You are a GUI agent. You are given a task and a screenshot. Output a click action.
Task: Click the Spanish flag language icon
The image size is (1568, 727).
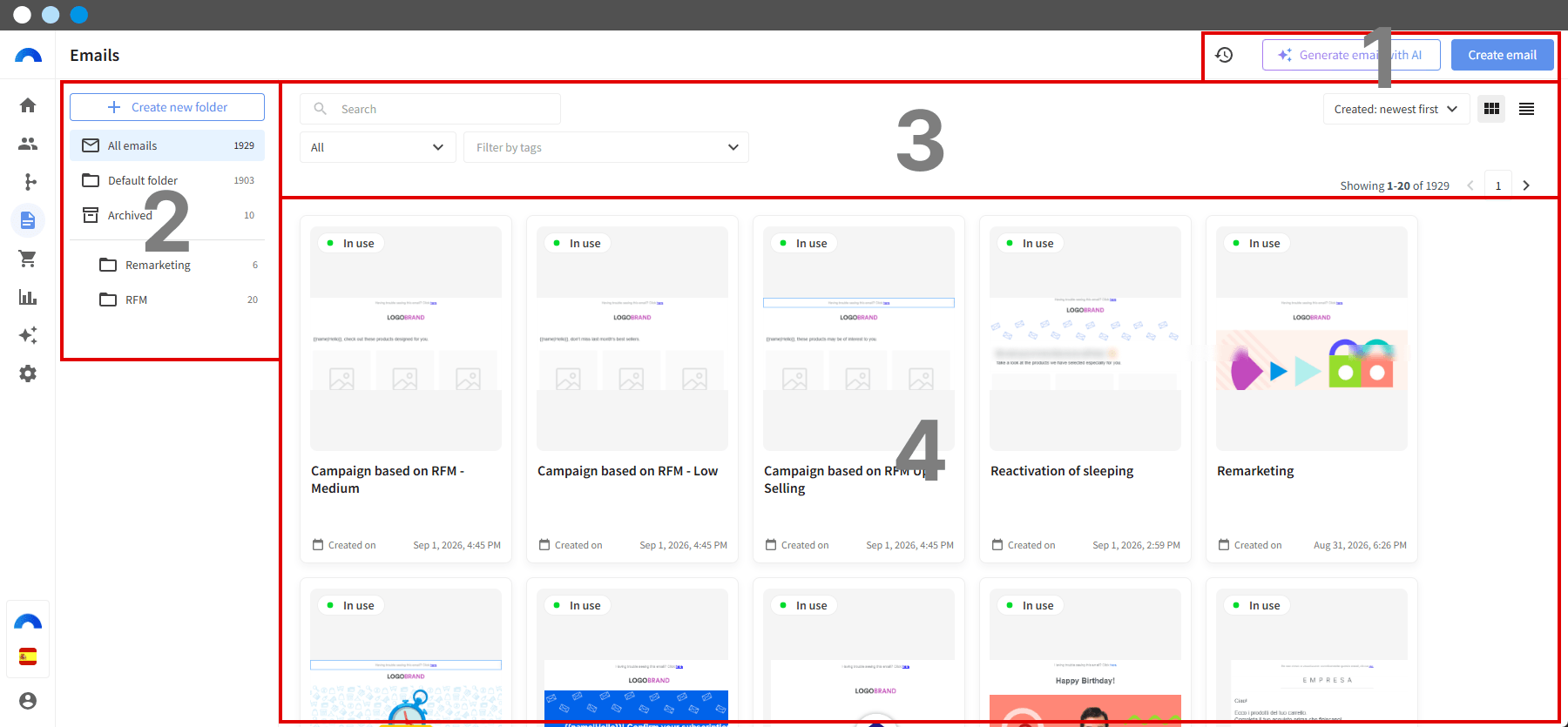28,656
